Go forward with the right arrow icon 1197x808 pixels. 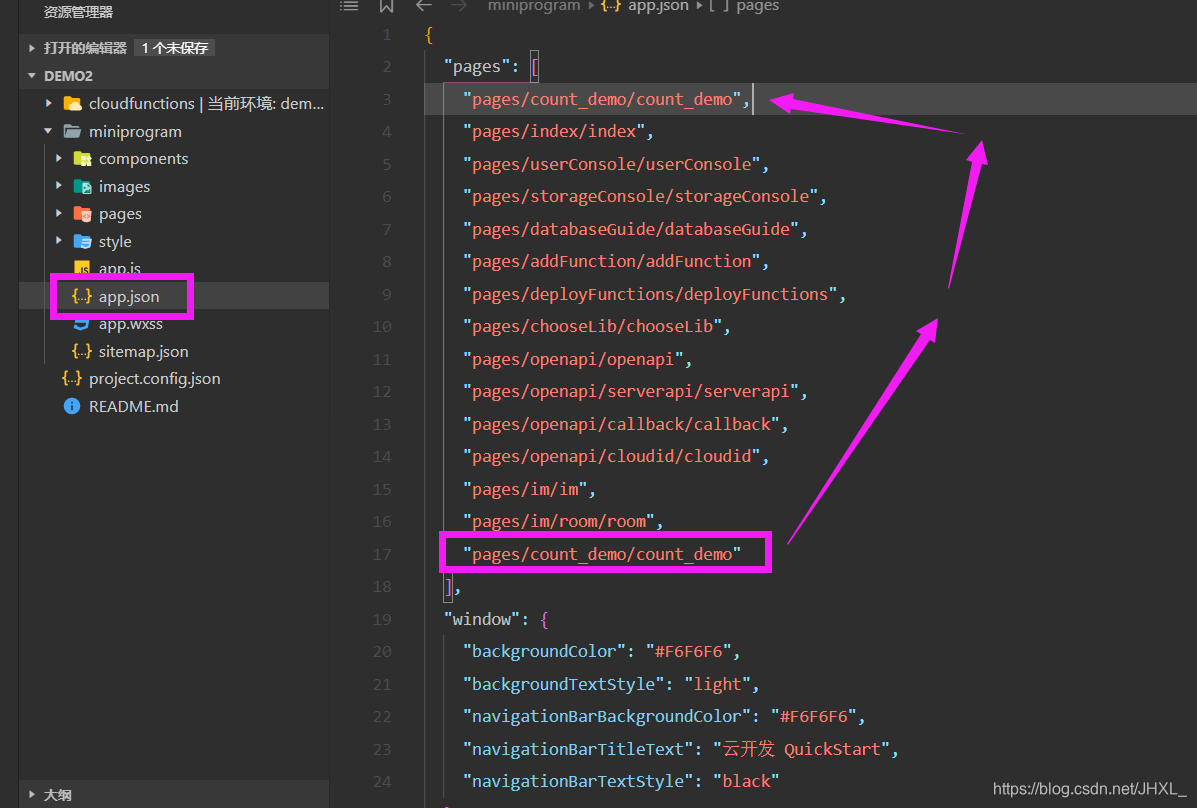click(x=459, y=6)
